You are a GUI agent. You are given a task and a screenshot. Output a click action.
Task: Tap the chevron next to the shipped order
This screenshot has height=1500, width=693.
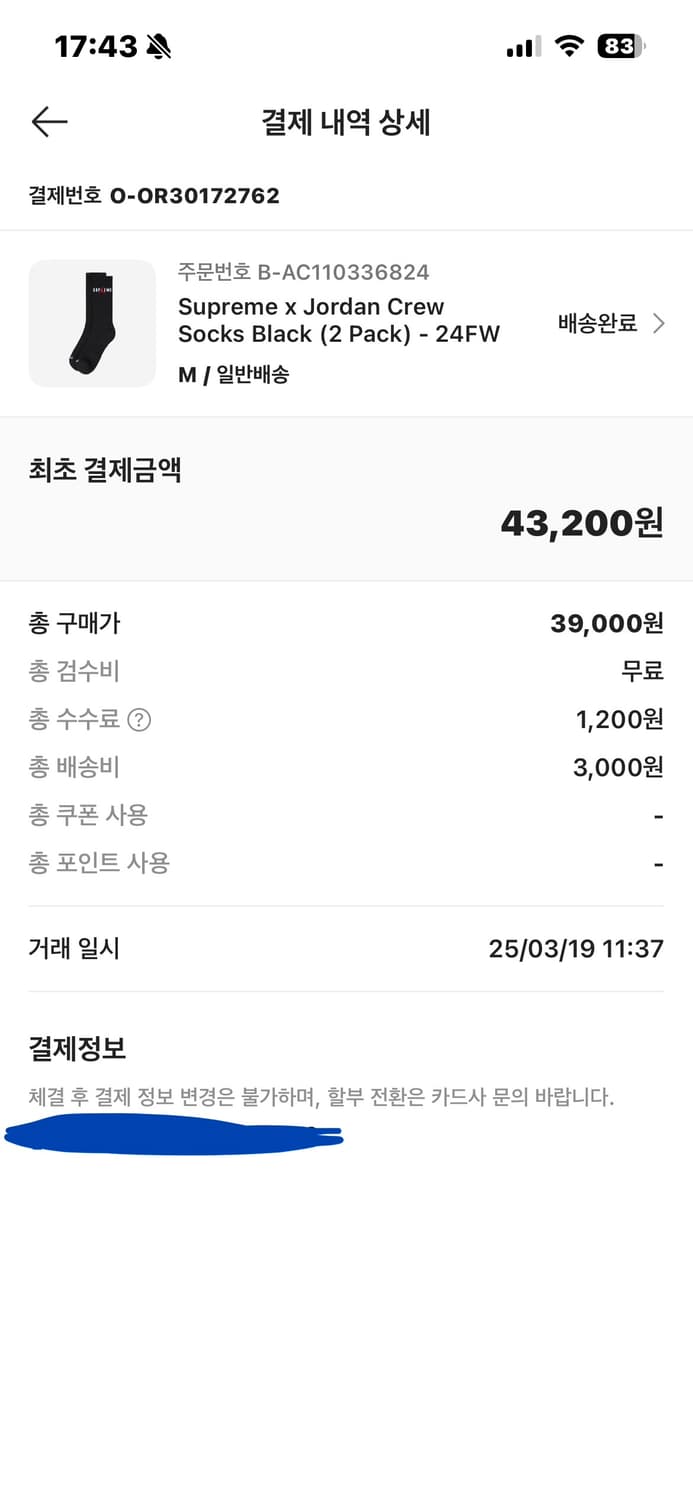[660, 320]
